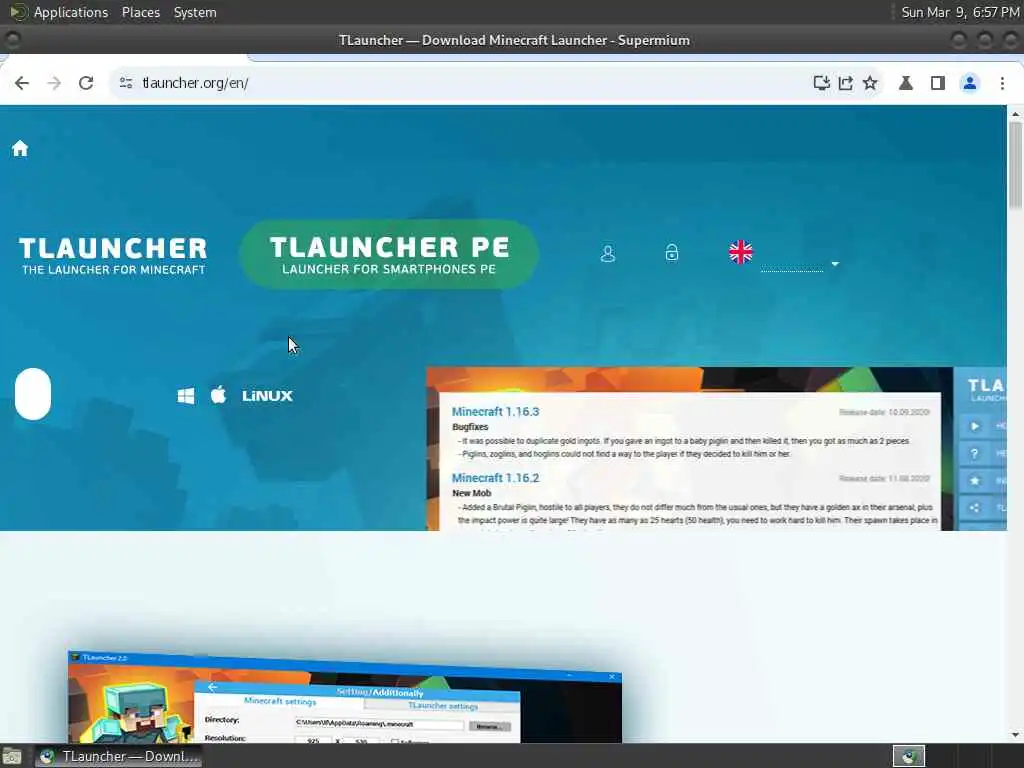Install page as app icon
The height and width of the screenshot is (768, 1024).
click(821, 83)
